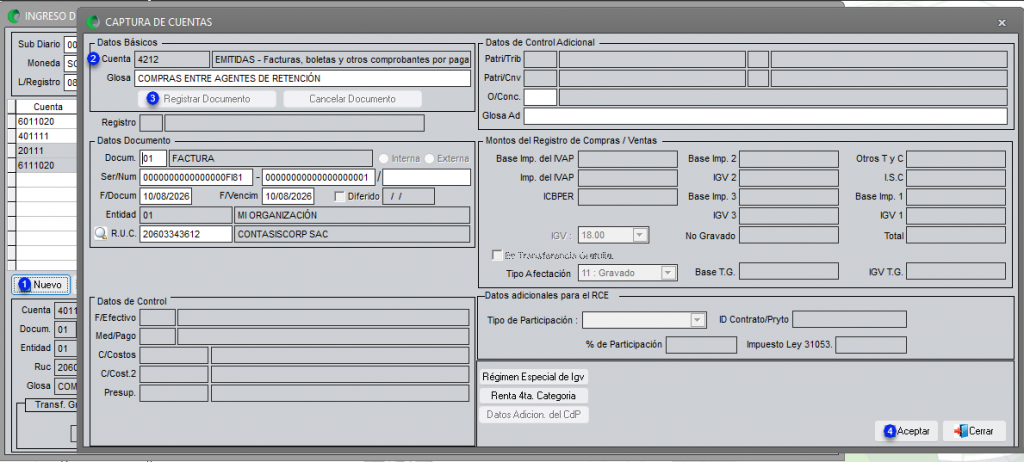Click the L/Registro field in Ingreso window
The image size is (1024, 462).
[x=71, y=82]
